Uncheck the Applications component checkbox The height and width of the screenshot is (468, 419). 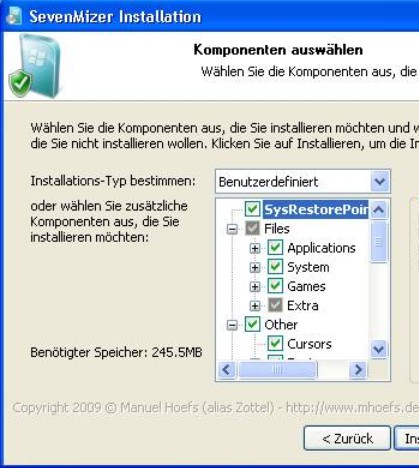pos(275,248)
